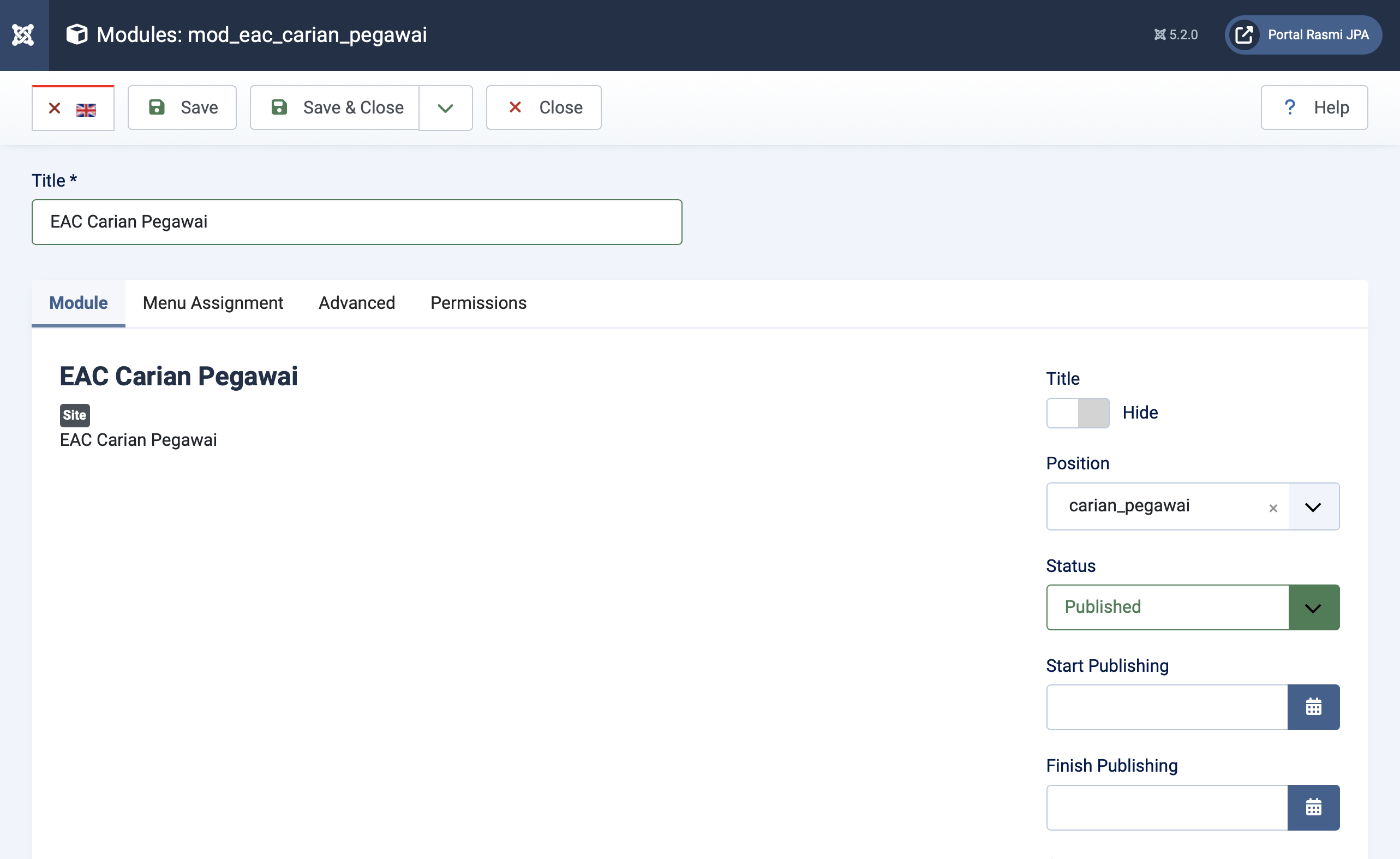Click the module Title text field
This screenshot has width=1400, height=859.
[356, 222]
